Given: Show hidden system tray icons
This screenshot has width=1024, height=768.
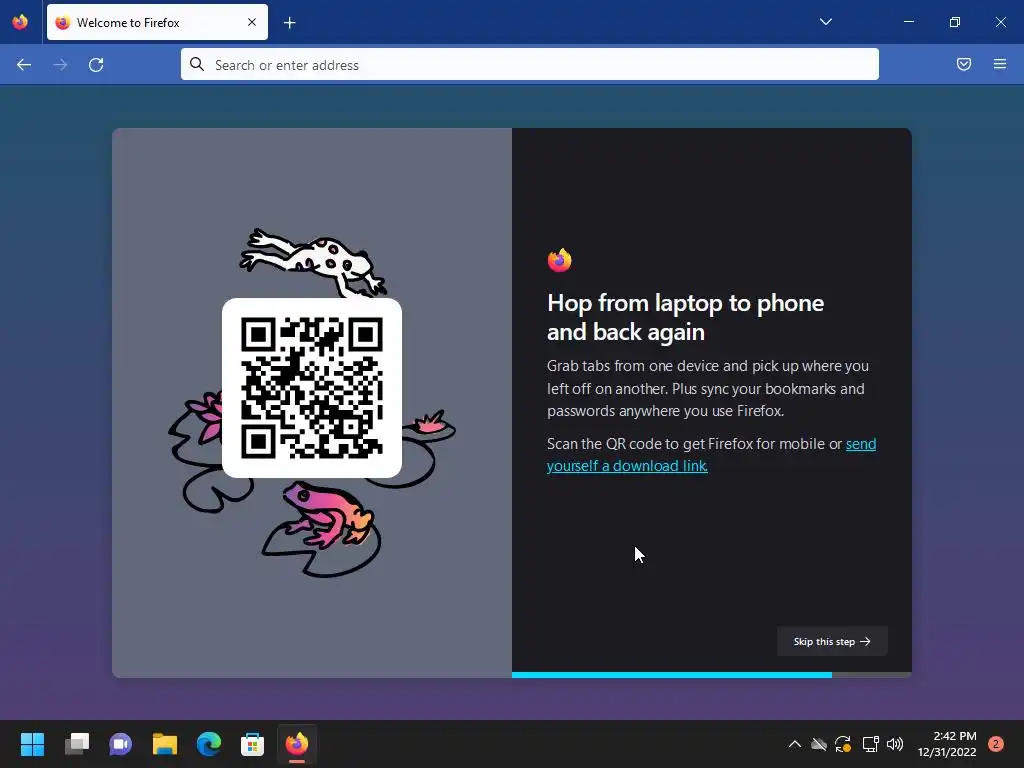Looking at the screenshot, I should click(795, 744).
